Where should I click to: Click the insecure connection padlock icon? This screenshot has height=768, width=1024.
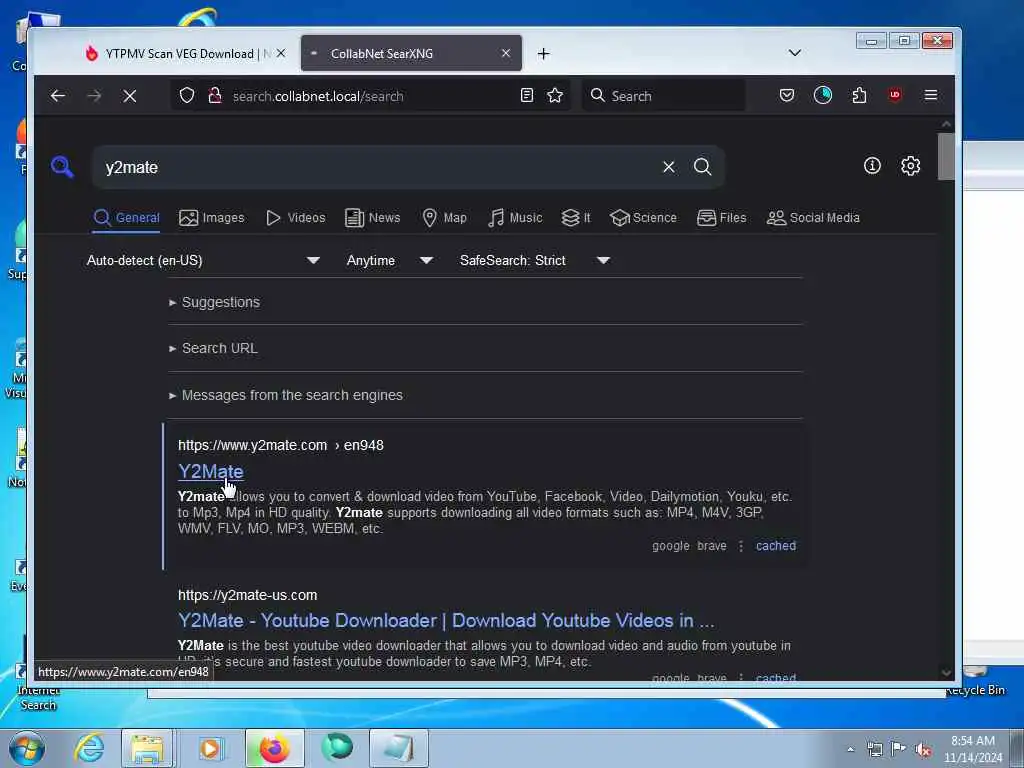click(x=214, y=96)
